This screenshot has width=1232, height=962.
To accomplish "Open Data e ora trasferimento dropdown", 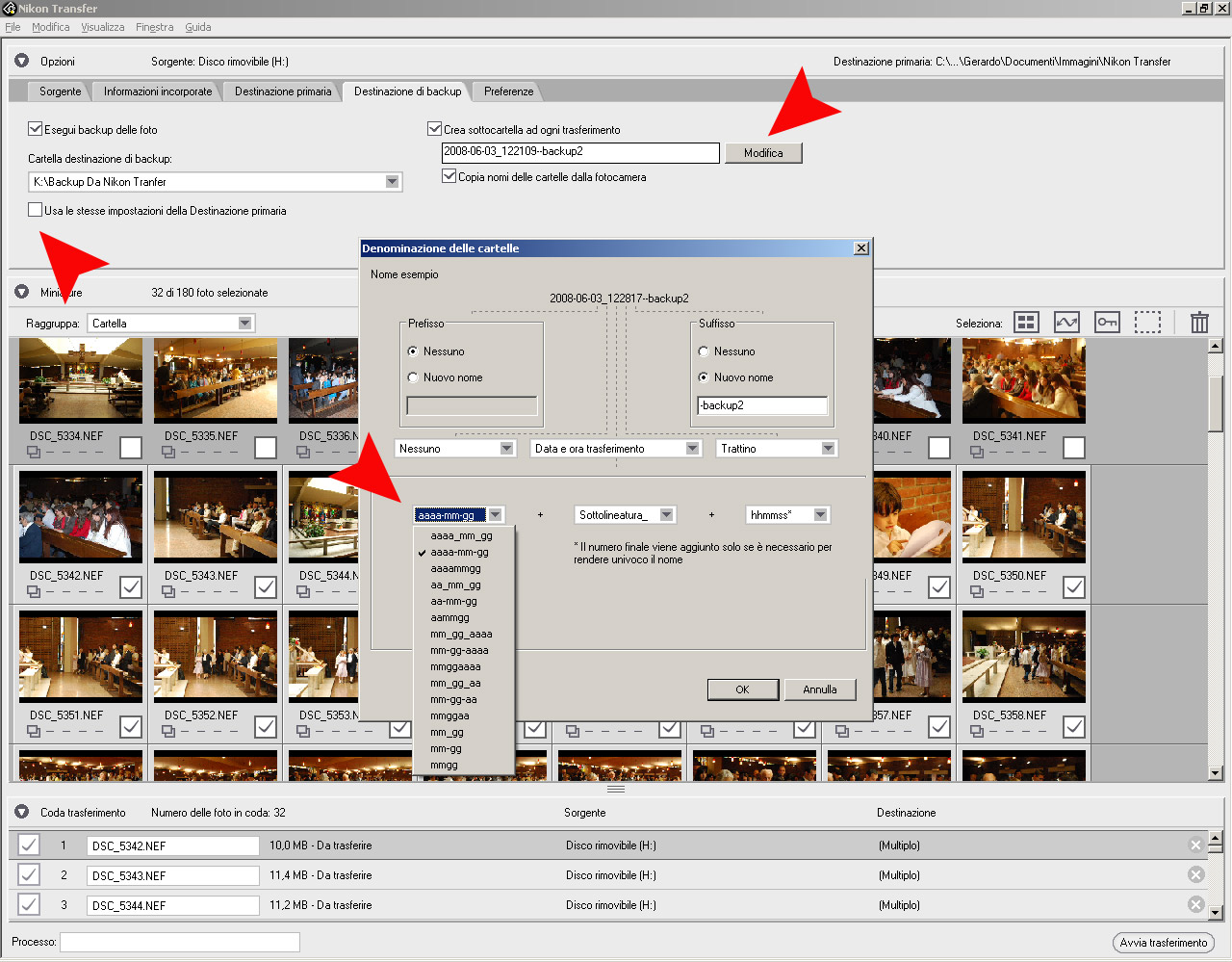I will click(x=692, y=448).
